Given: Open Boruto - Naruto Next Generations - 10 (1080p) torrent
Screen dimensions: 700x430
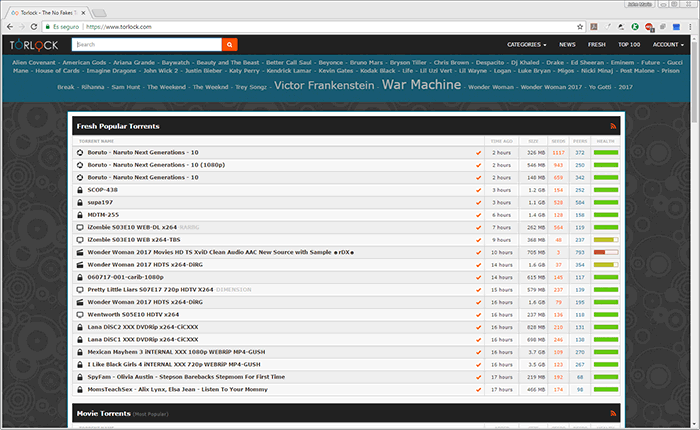Looking at the screenshot, I should click(156, 165).
